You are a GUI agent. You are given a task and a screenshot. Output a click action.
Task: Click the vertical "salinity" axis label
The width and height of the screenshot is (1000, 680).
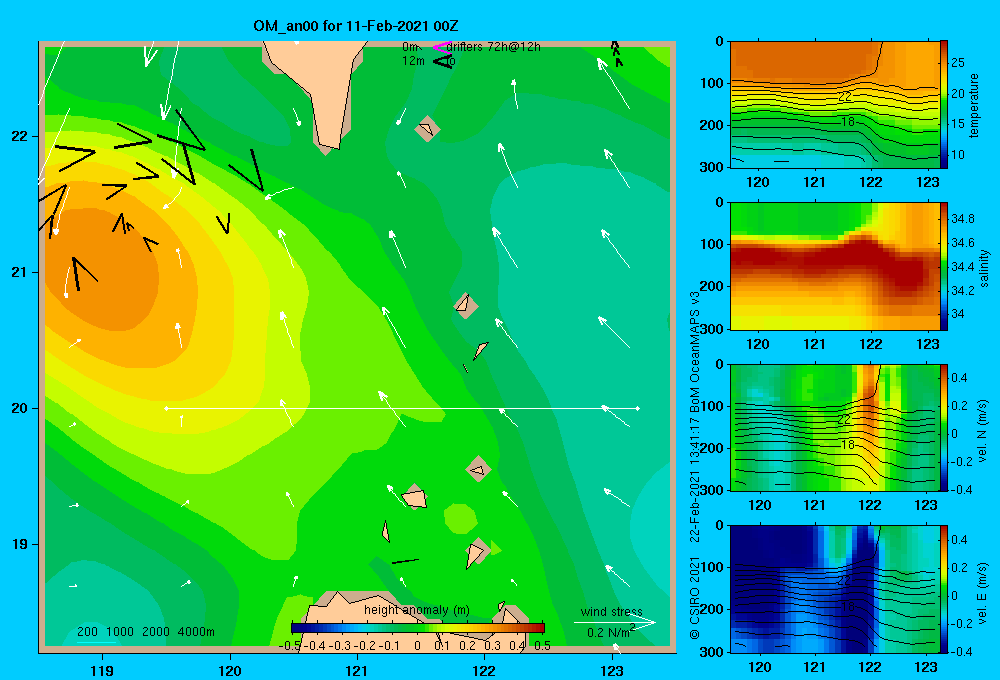coord(984,268)
